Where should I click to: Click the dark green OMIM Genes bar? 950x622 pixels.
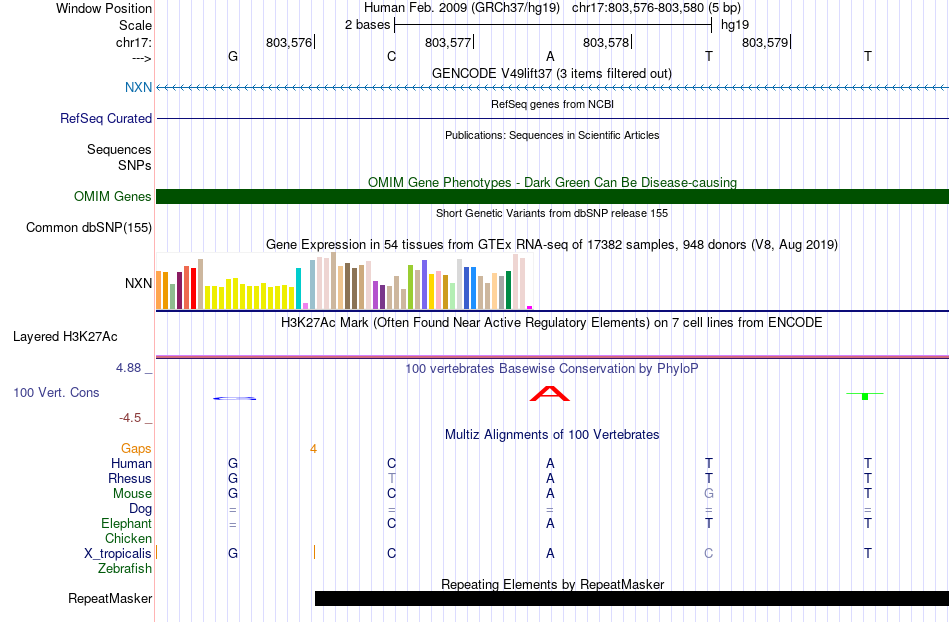click(553, 196)
